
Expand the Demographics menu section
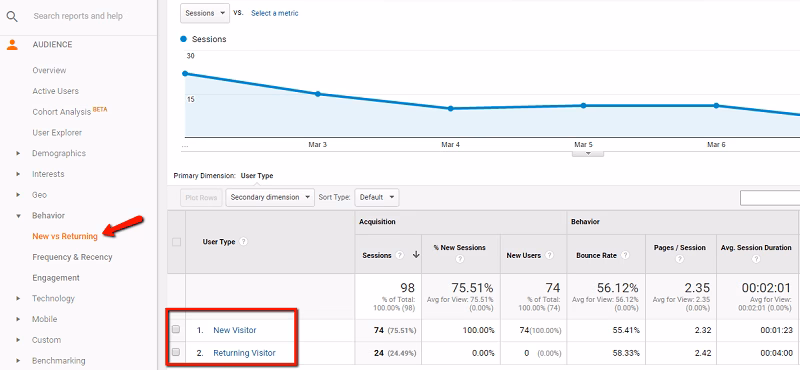pyautogui.click(x=18, y=153)
